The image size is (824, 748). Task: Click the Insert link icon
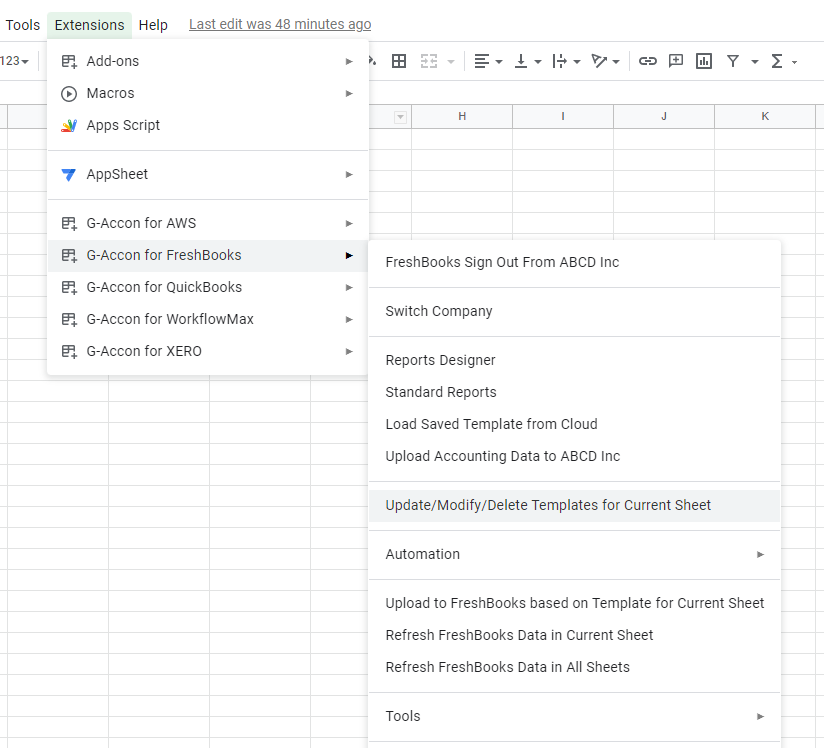pos(647,61)
